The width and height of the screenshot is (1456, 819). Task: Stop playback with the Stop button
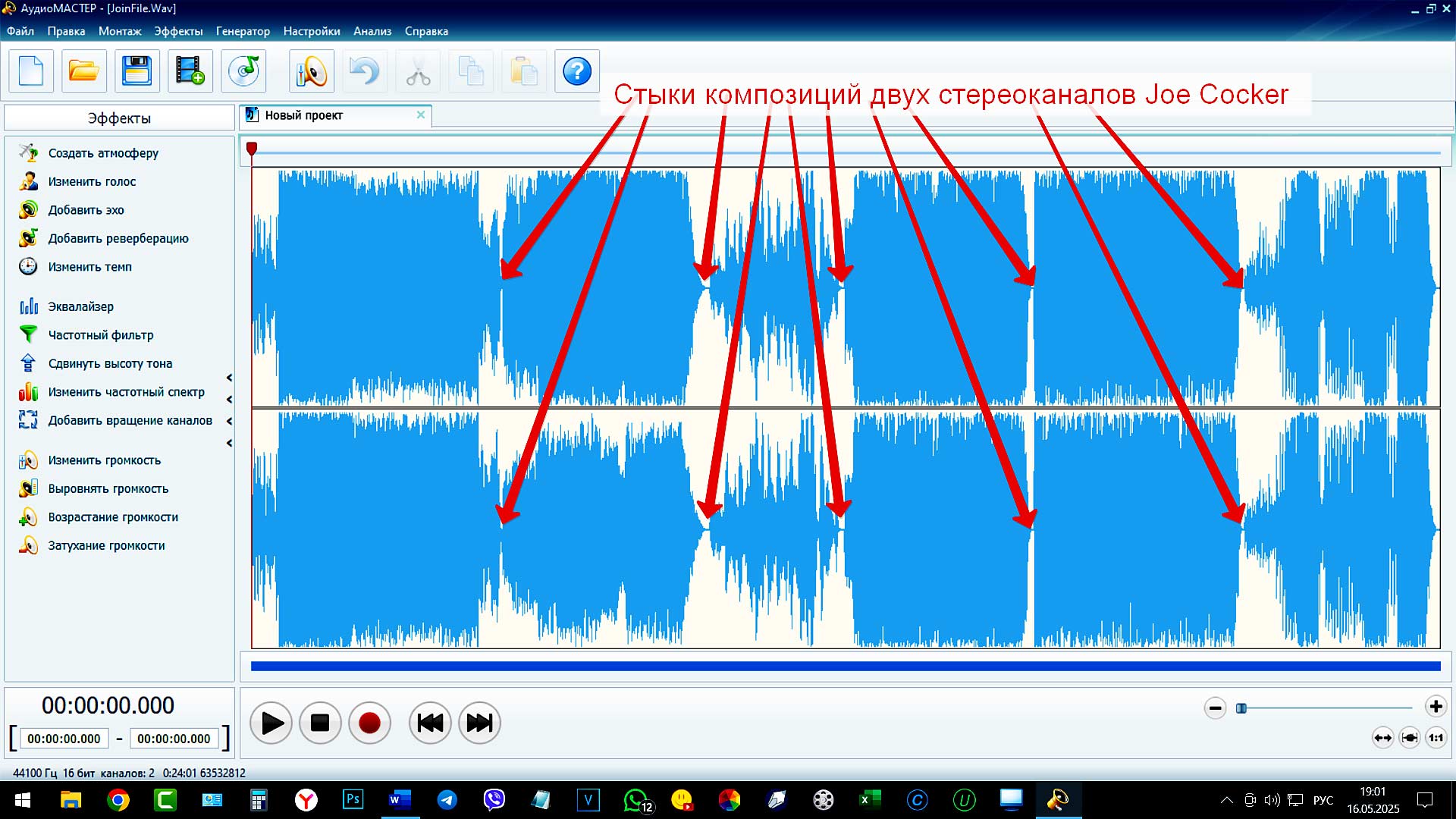click(320, 723)
